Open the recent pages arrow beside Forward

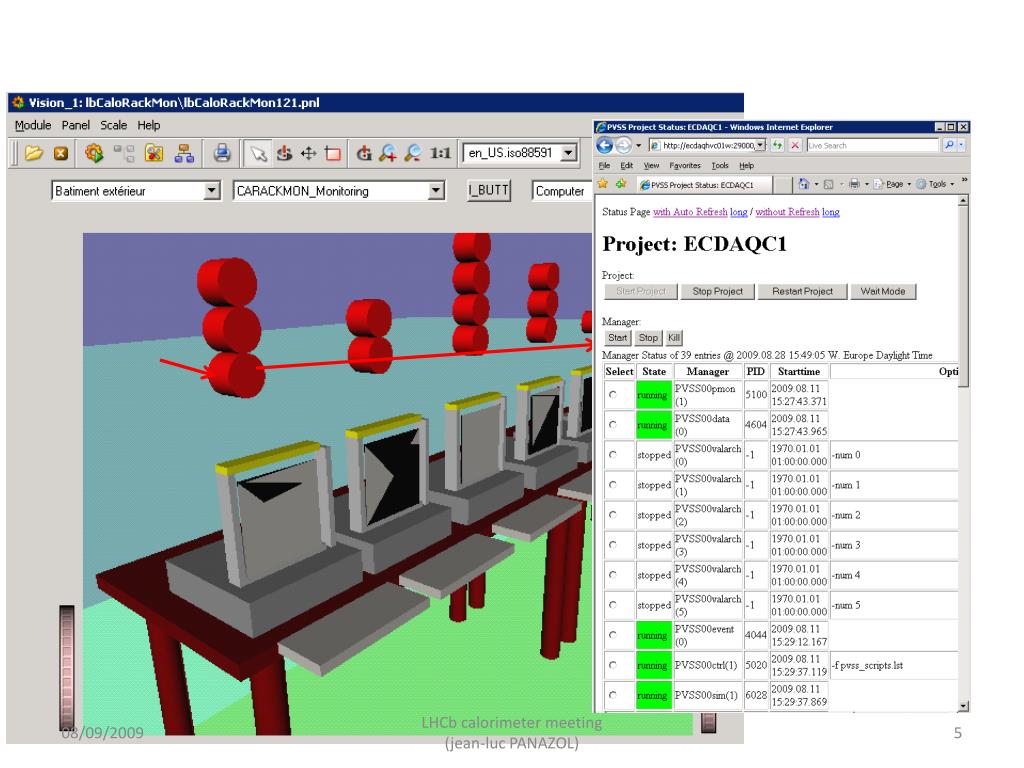click(639, 146)
